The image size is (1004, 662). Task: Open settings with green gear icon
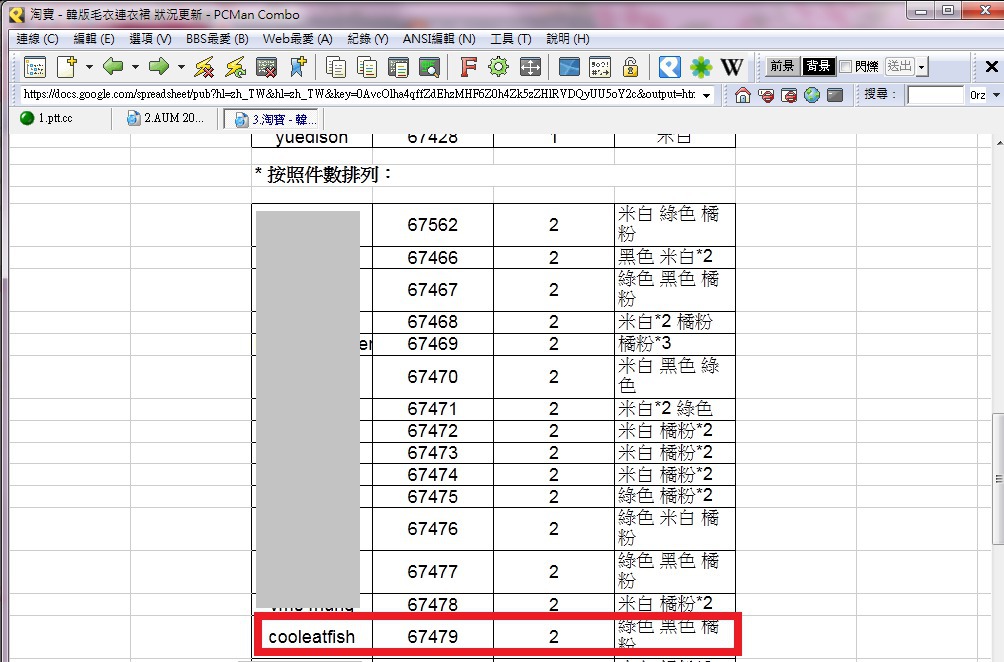coord(499,67)
